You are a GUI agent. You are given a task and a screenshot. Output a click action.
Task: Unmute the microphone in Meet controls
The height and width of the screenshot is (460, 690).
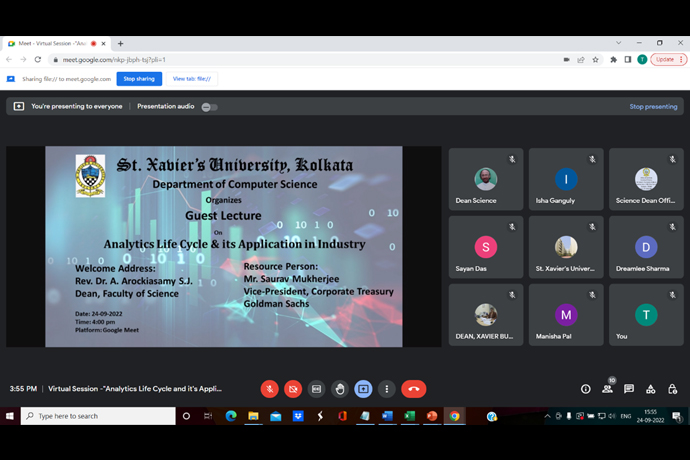269,389
